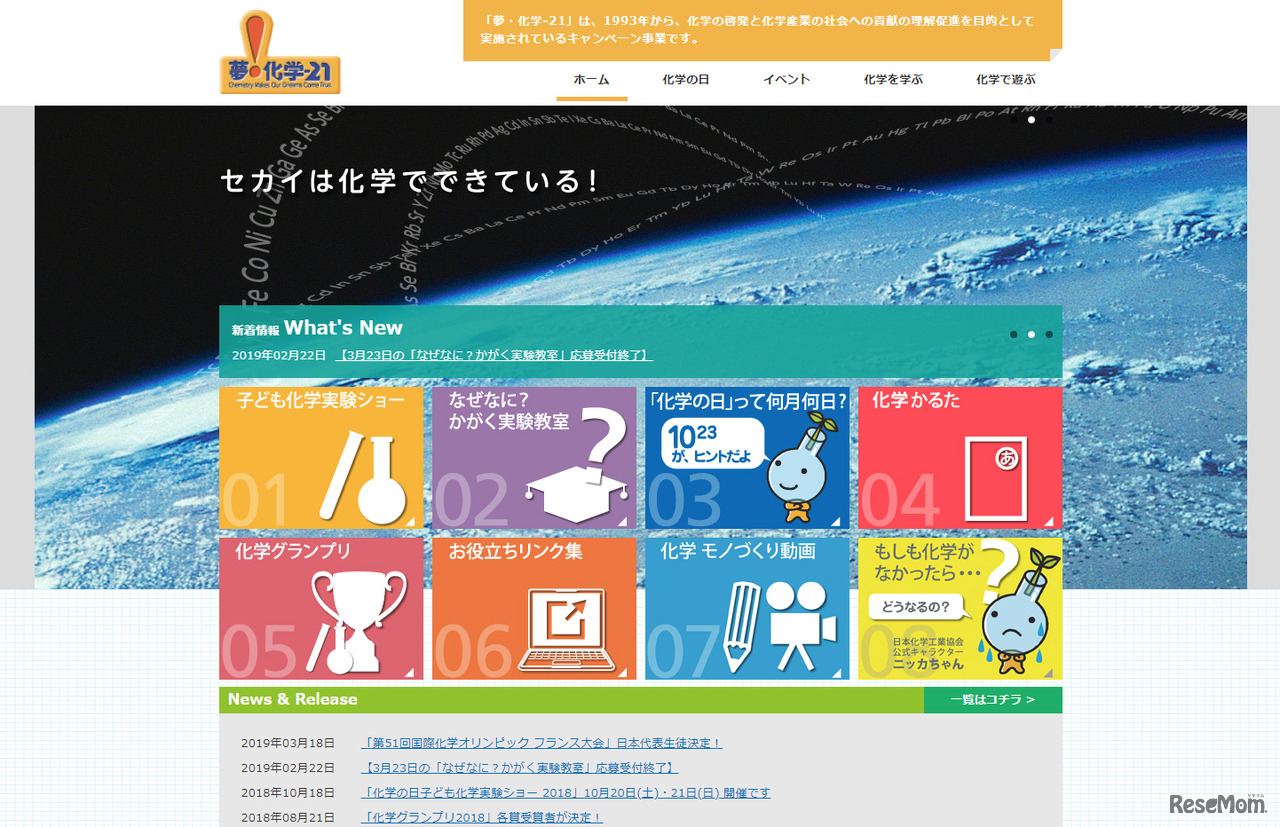The width and height of the screenshot is (1280, 827).
Task: Open the イベント menu item
Action: pos(786,78)
